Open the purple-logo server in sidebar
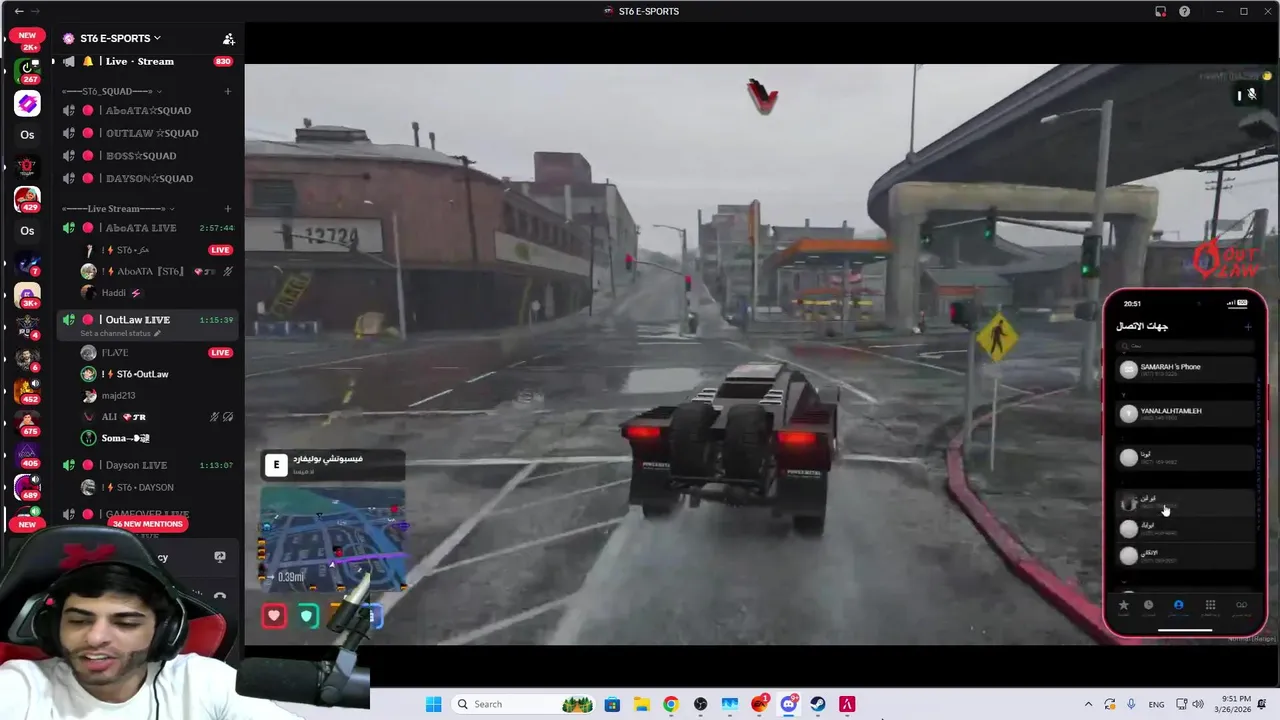 pyautogui.click(x=27, y=103)
